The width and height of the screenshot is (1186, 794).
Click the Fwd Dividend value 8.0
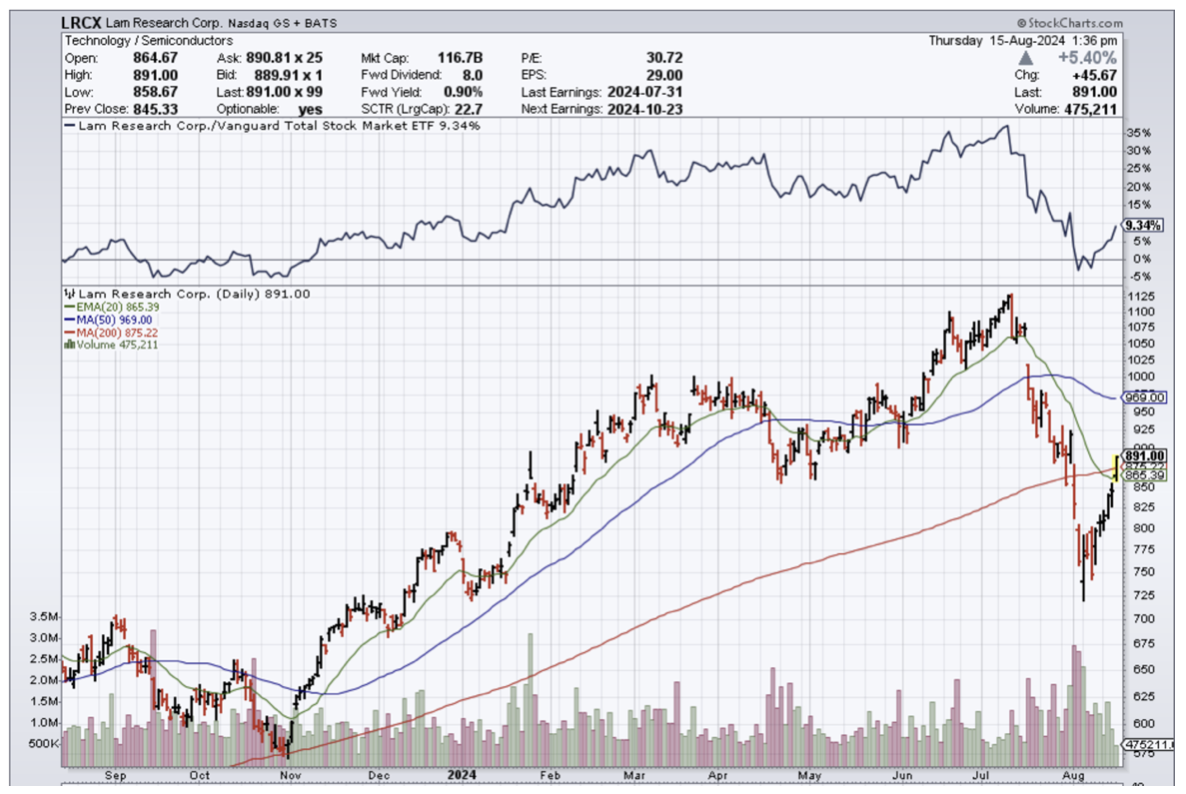click(472, 75)
